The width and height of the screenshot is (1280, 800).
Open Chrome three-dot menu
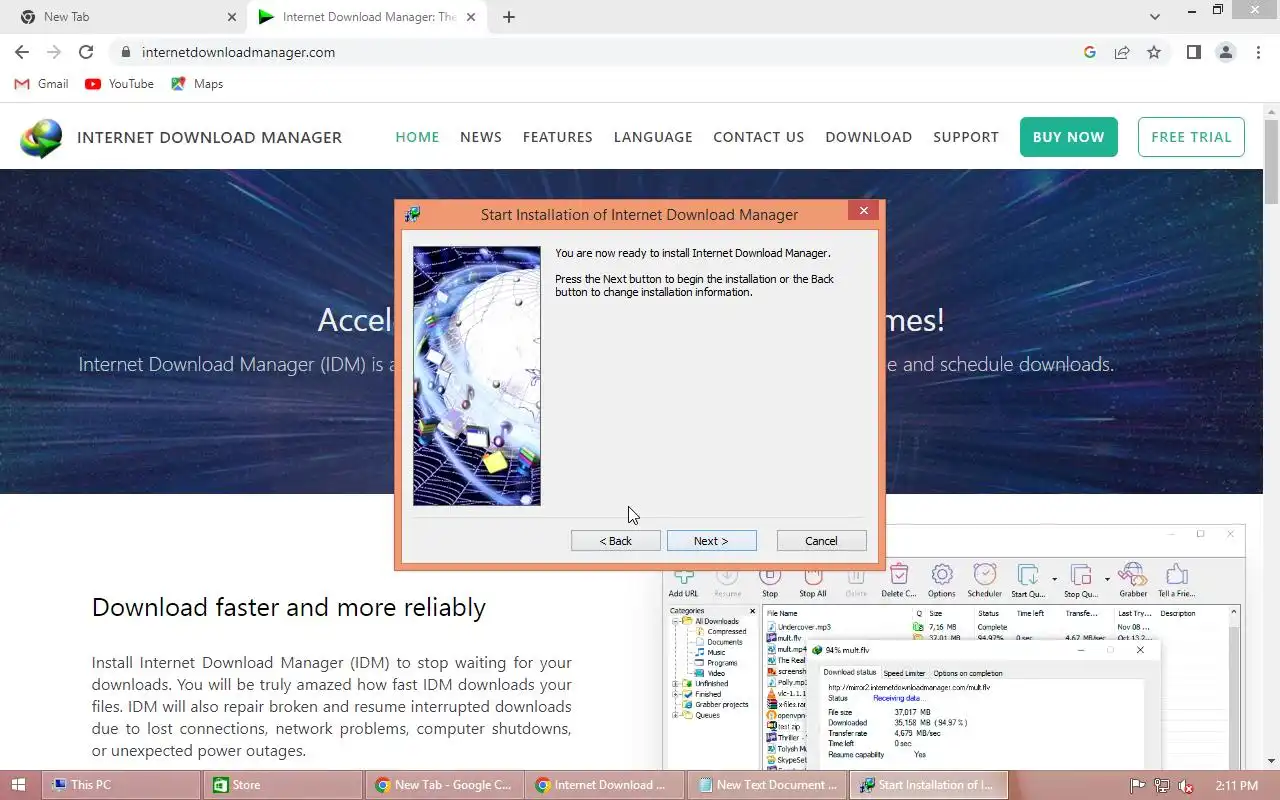click(x=1258, y=52)
